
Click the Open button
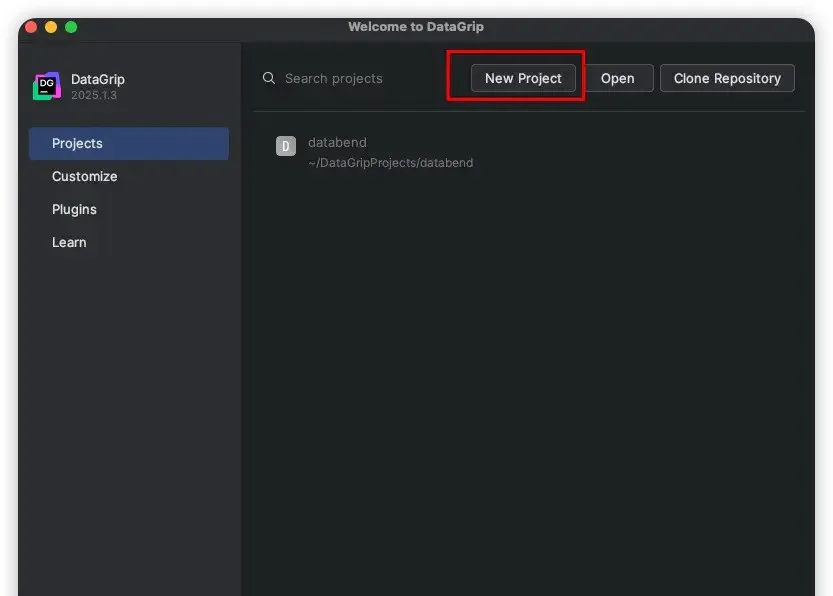coord(617,78)
